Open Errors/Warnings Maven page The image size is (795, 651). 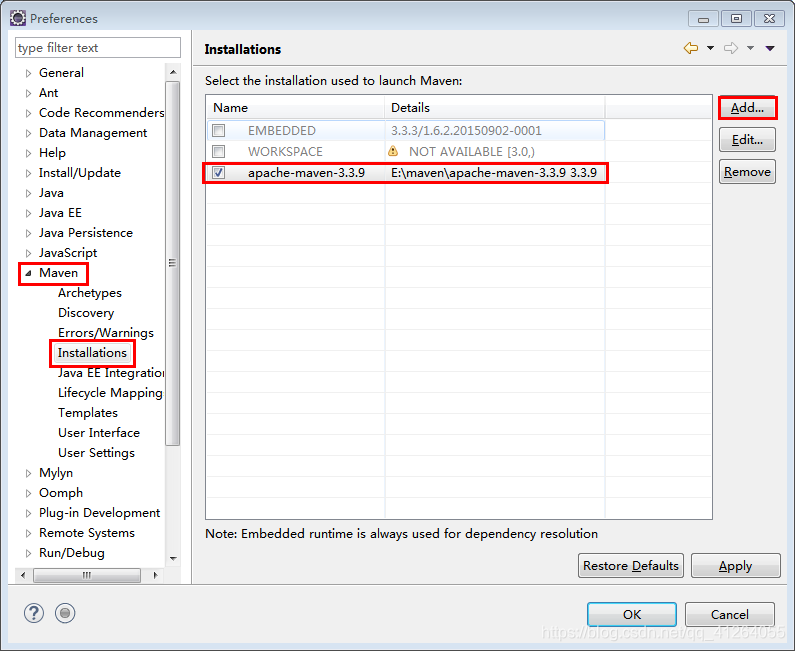[x=105, y=333]
